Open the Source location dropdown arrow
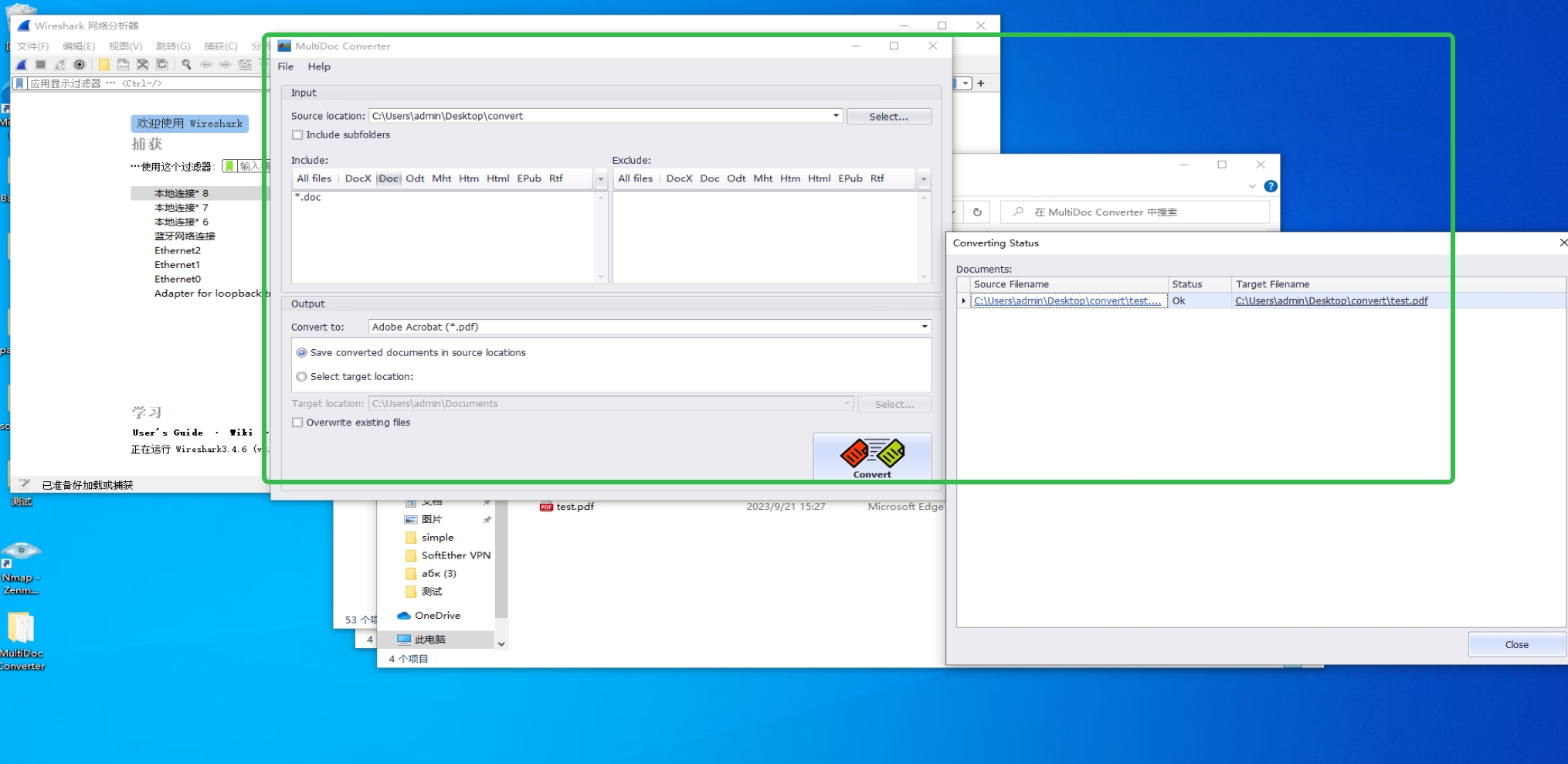 point(836,116)
